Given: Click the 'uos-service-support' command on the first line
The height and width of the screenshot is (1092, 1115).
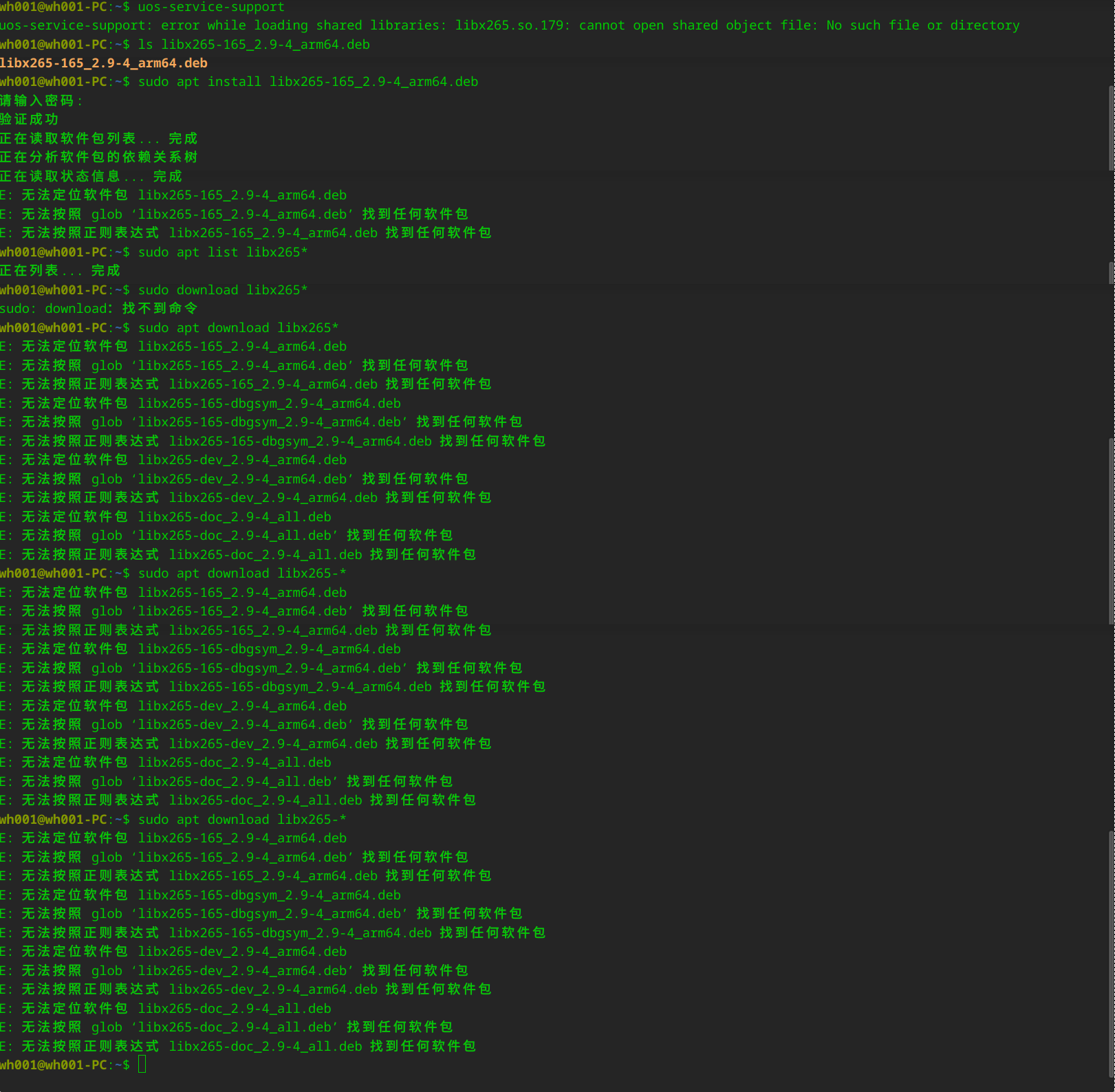Looking at the screenshot, I should [211, 7].
